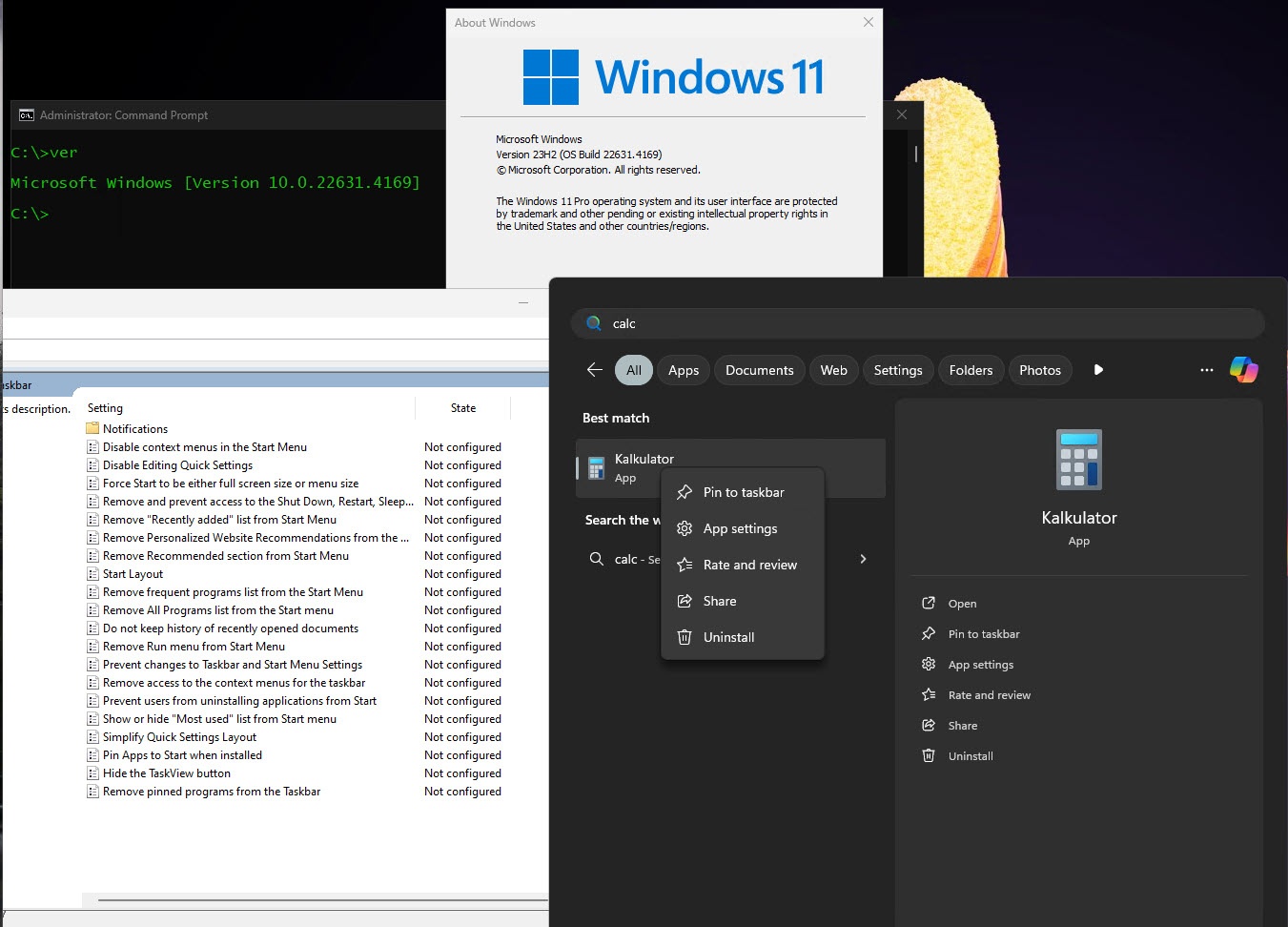This screenshot has height=927, width=1288.
Task: Click the pin icon in right details pane
Action: click(x=929, y=633)
